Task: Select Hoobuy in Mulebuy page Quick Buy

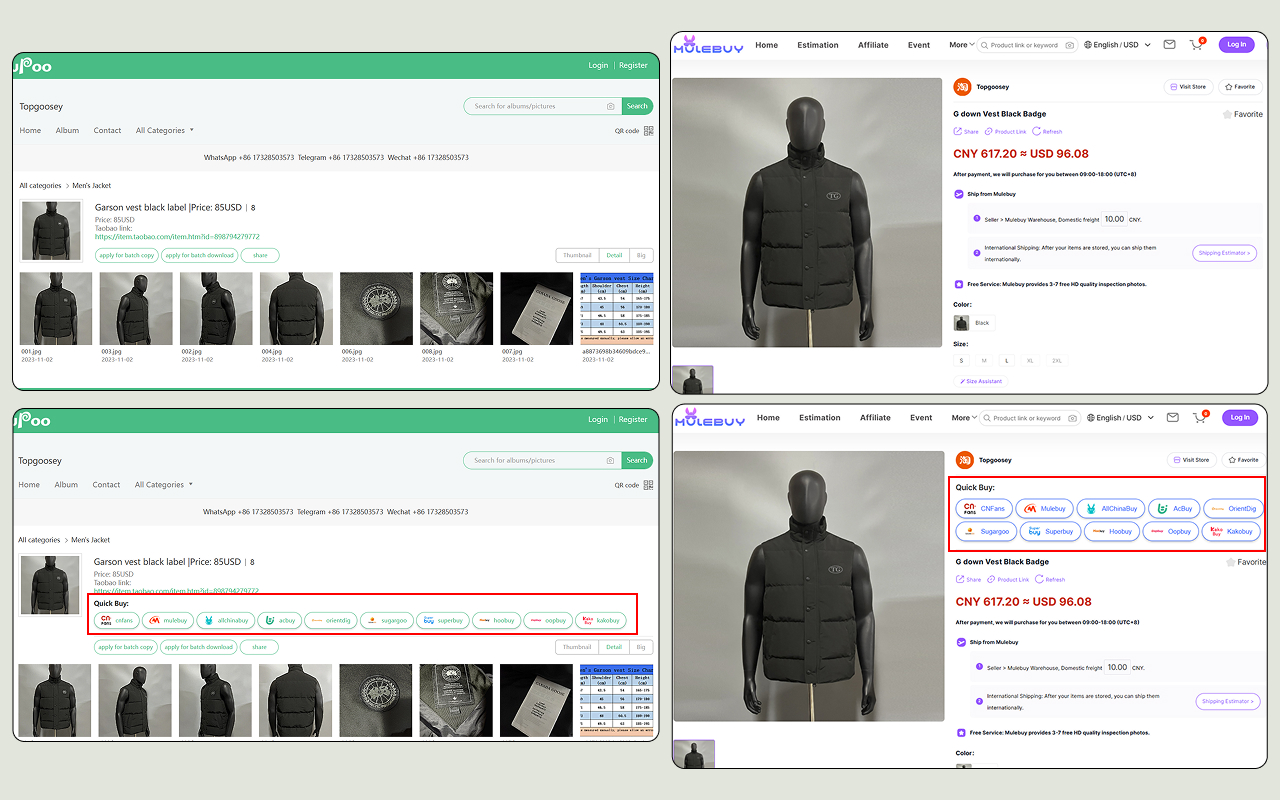Action: click(x=1112, y=531)
